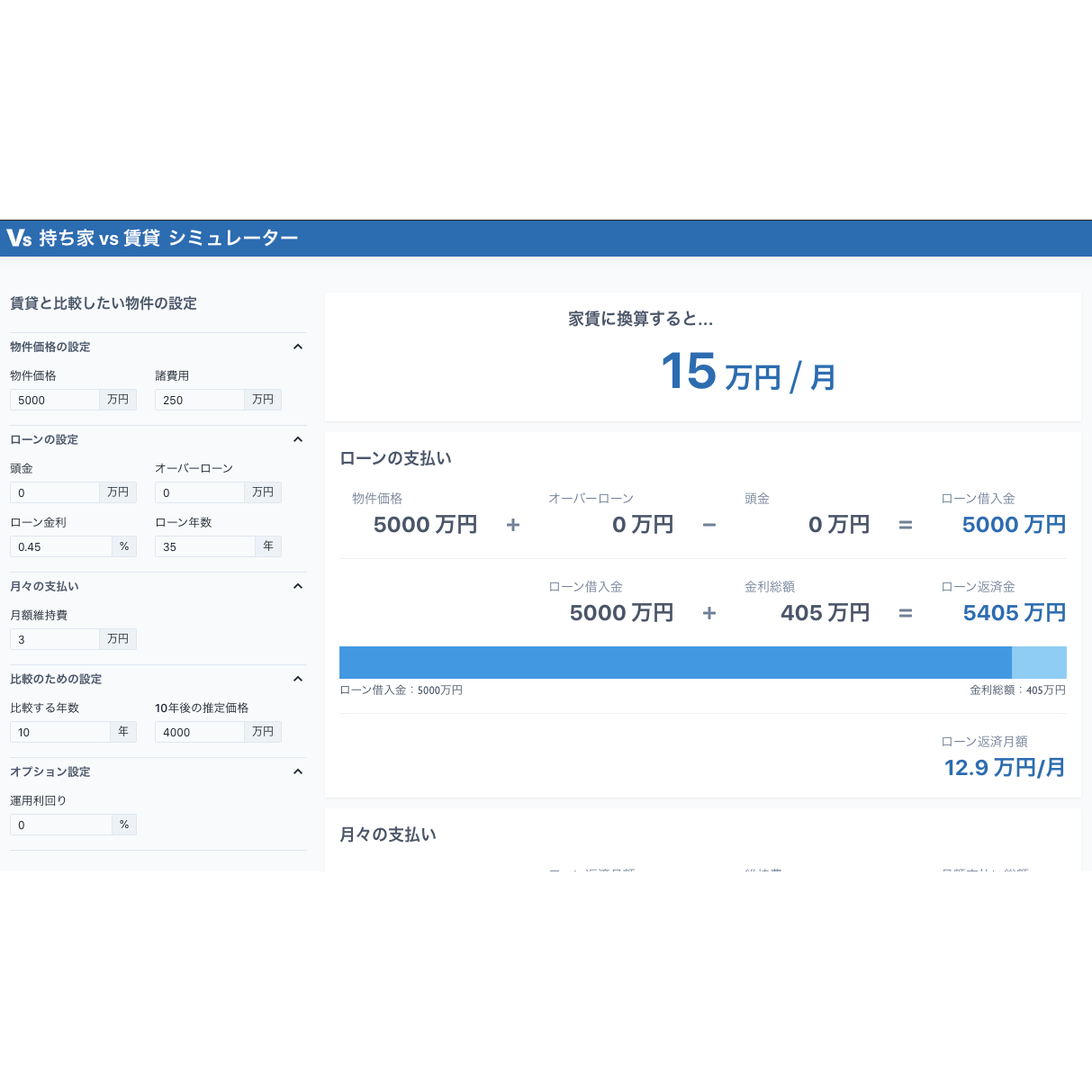Select the オーバーローン input field
Screen dimensions: 1092x1092
pyautogui.click(x=199, y=492)
